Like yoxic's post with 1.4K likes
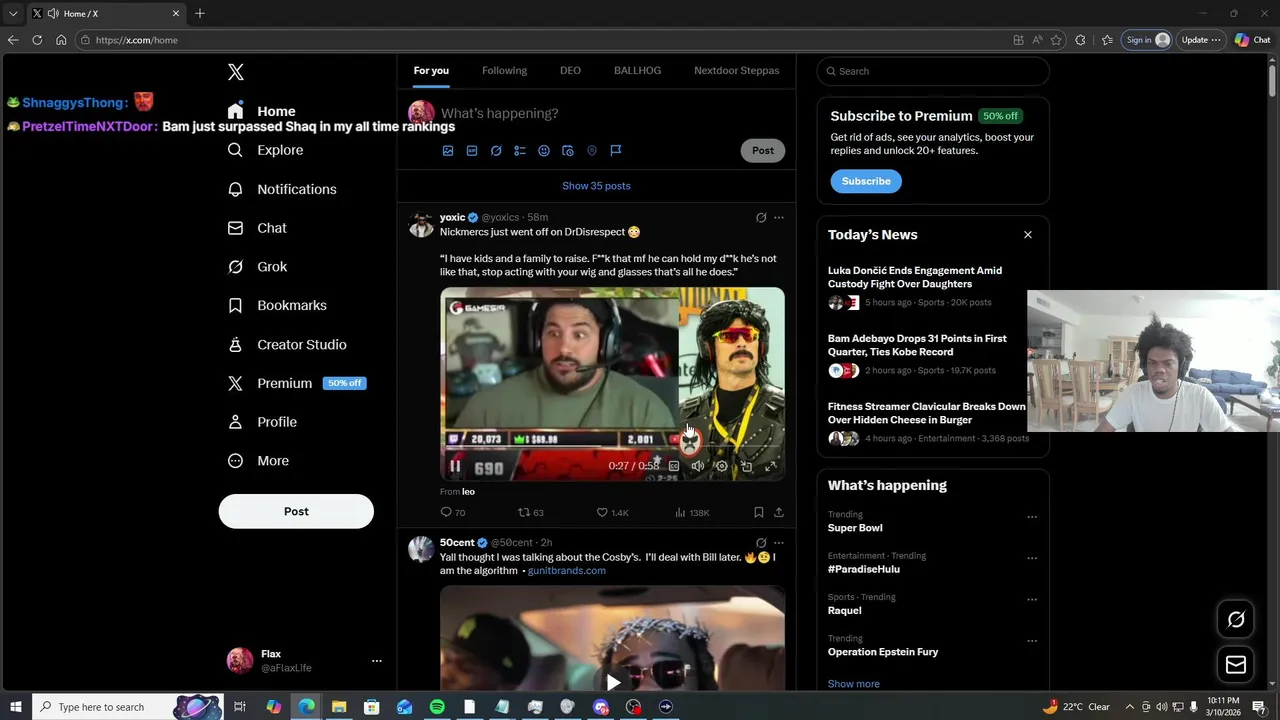 click(x=612, y=513)
